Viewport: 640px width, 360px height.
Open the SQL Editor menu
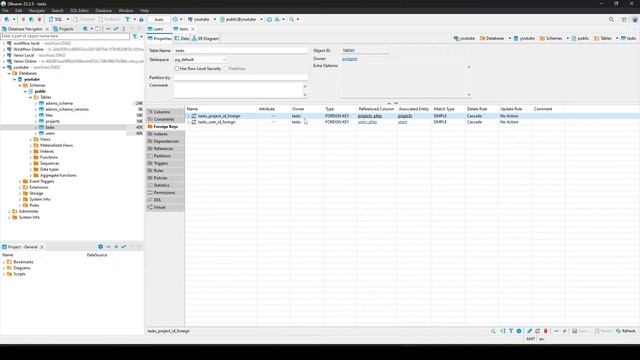coord(79,11)
